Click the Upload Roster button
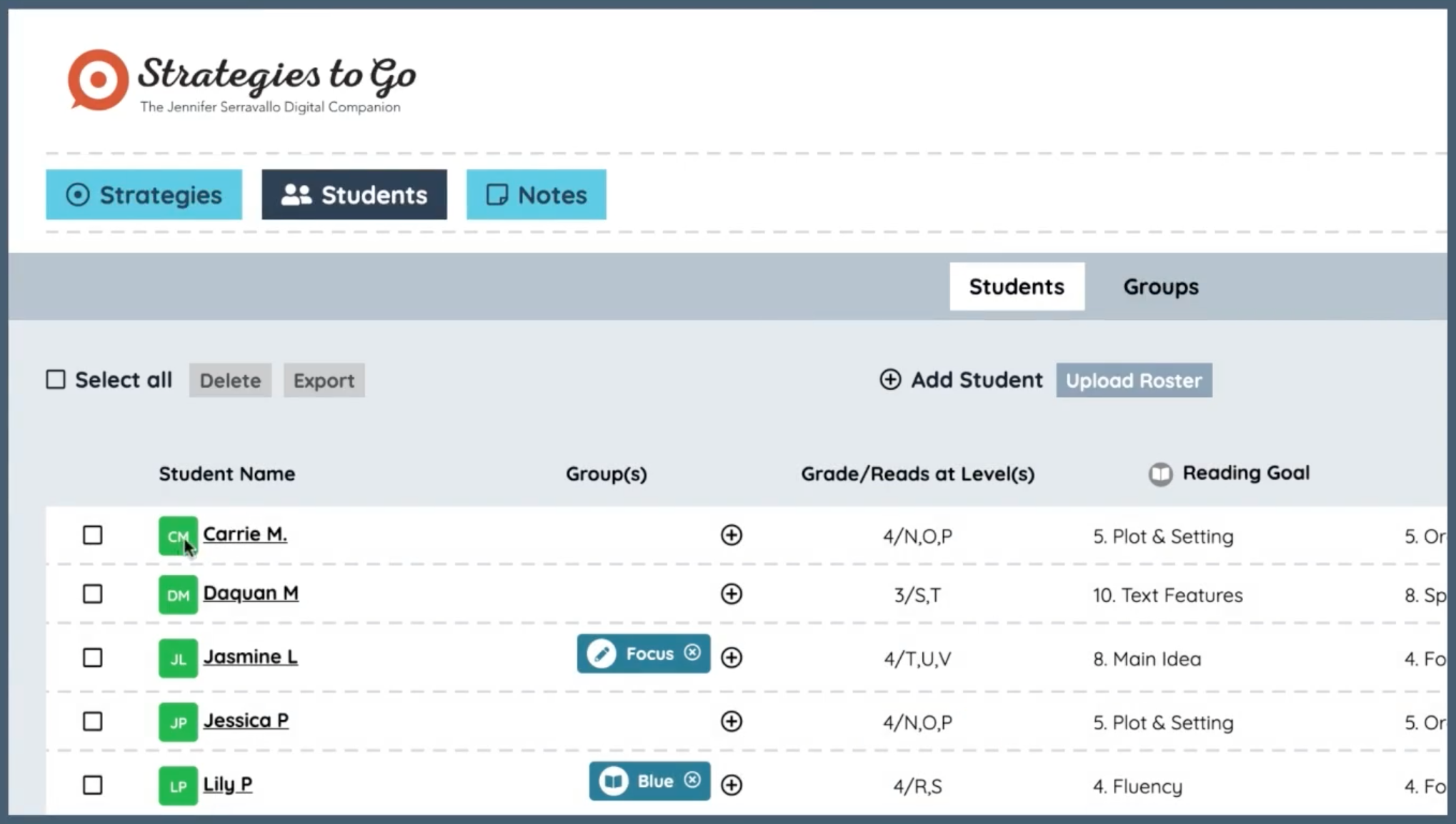The width and height of the screenshot is (1456, 824). 1133,381
